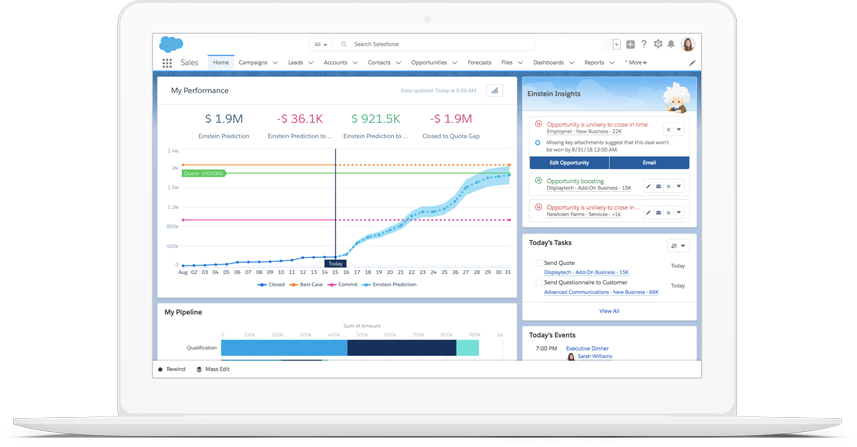
Task: Click the dark navy Qualification bar segment
Action: coord(402,348)
